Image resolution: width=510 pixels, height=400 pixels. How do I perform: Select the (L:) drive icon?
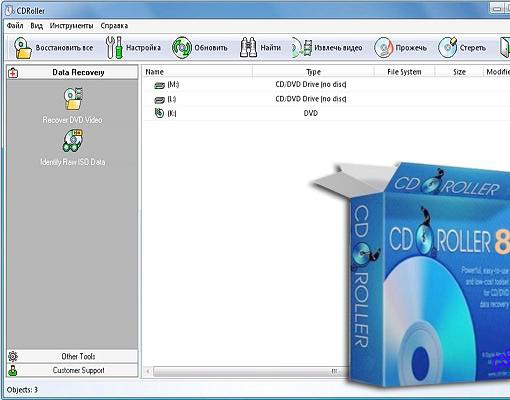point(160,100)
